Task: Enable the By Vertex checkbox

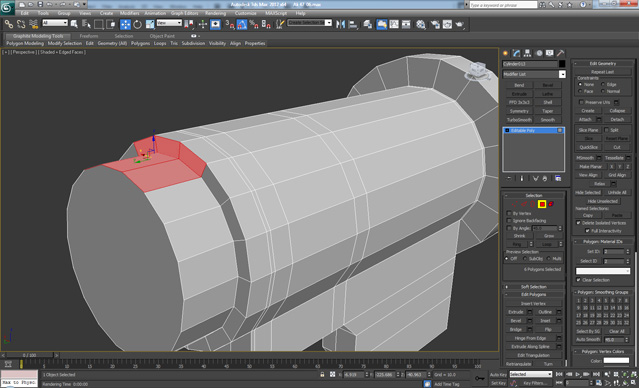Action: [509, 213]
